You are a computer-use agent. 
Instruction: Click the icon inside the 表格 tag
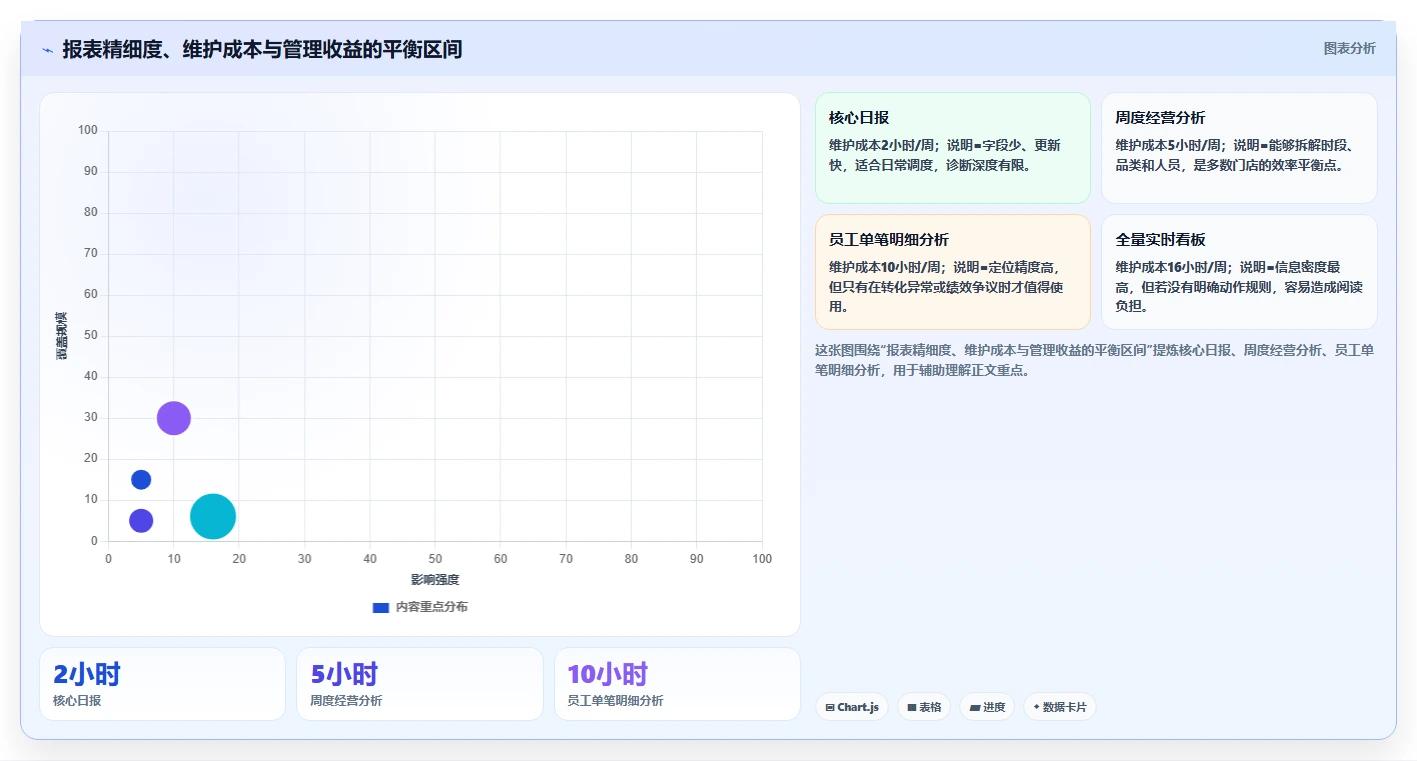click(912, 708)
